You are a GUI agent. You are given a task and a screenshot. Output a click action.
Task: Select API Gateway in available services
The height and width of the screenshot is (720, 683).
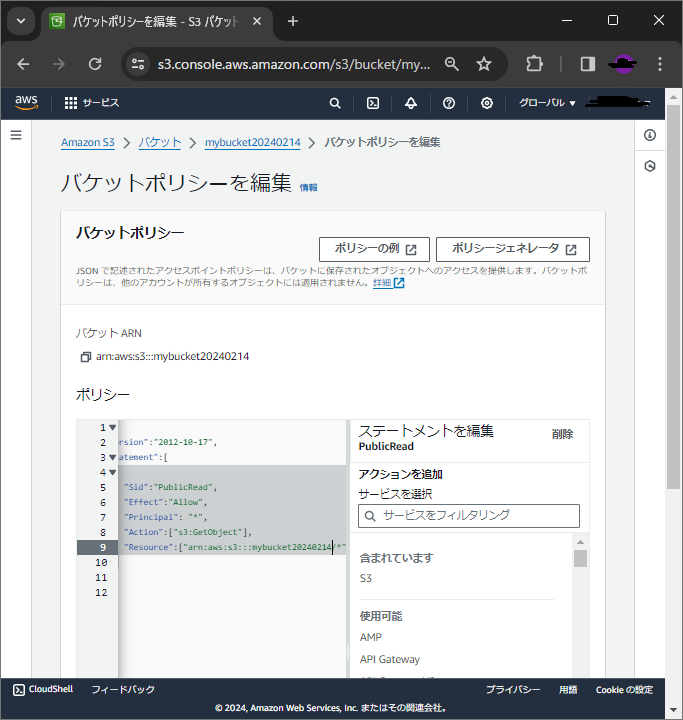point(389,659)
